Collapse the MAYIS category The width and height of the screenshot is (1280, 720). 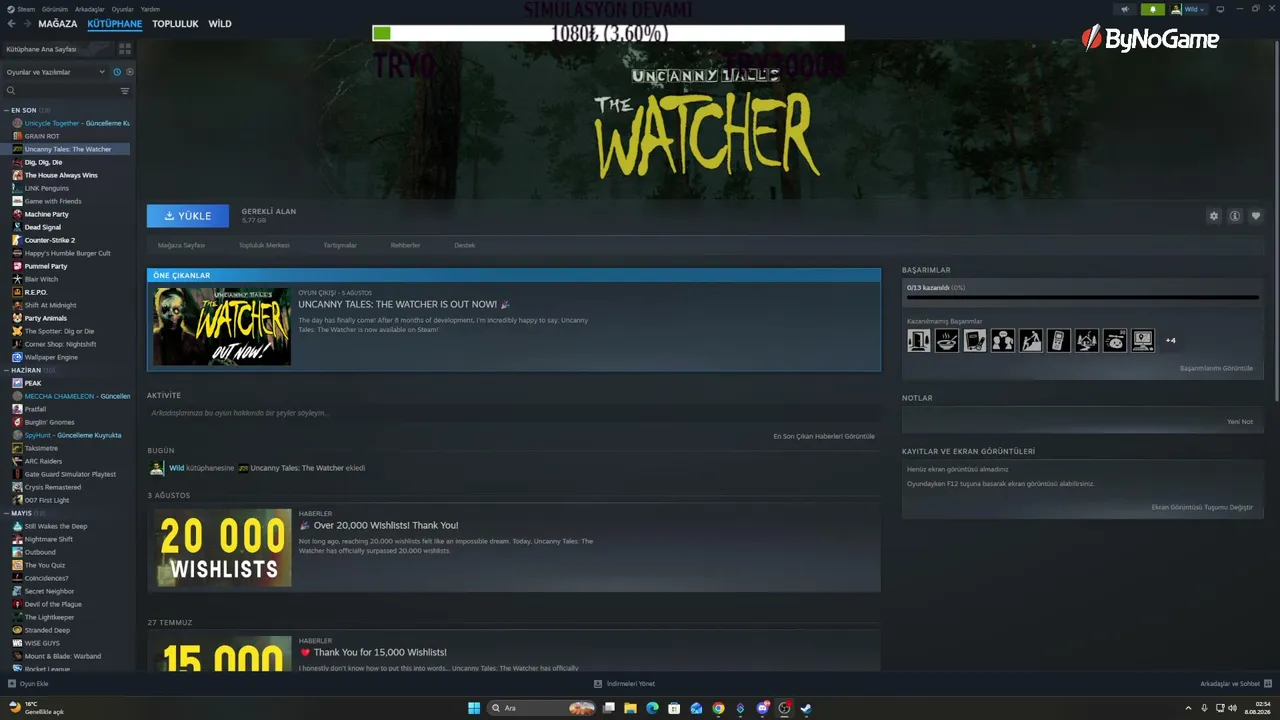click(7, 513)
